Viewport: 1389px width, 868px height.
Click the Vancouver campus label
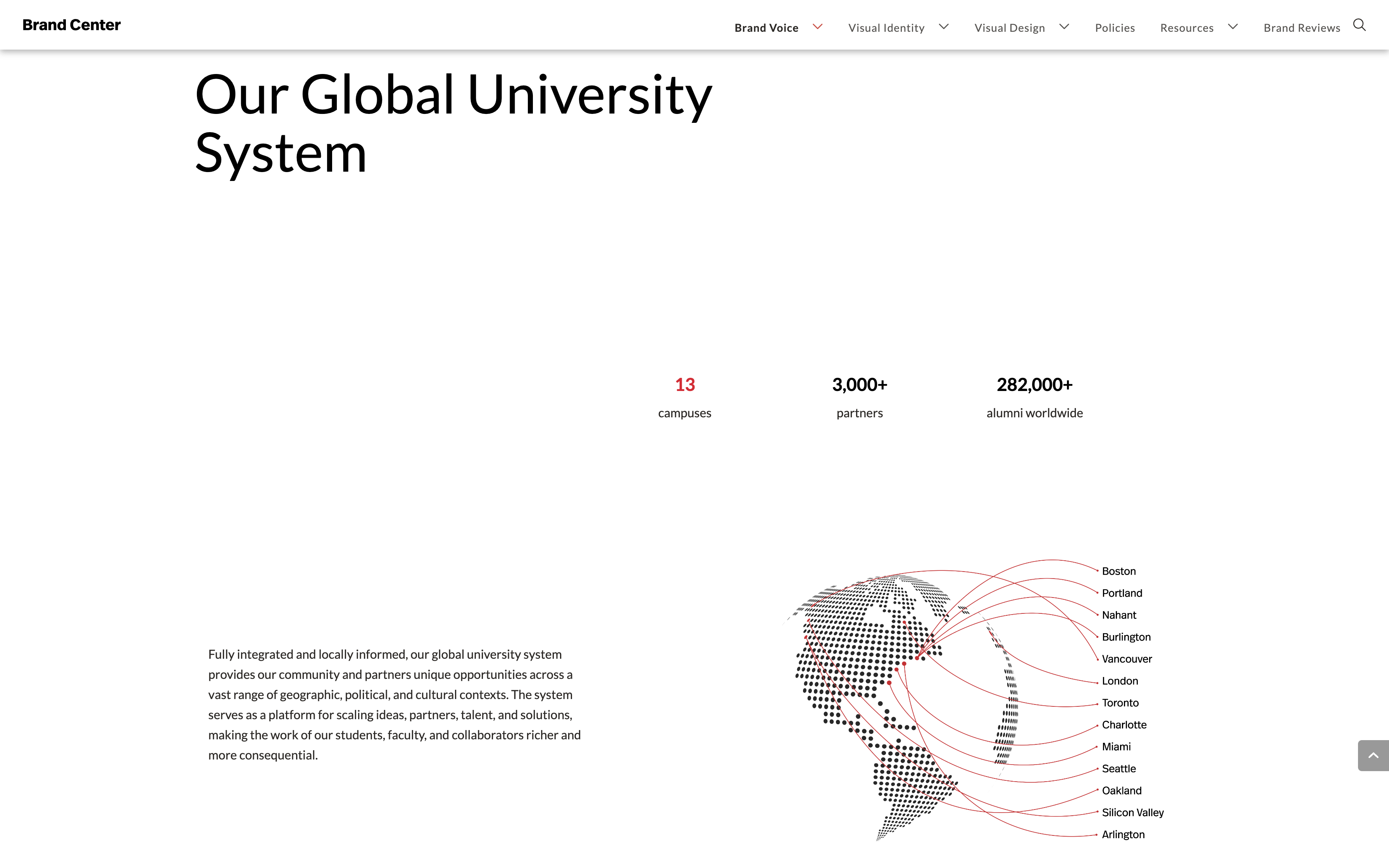click(x=1127, y=659)
